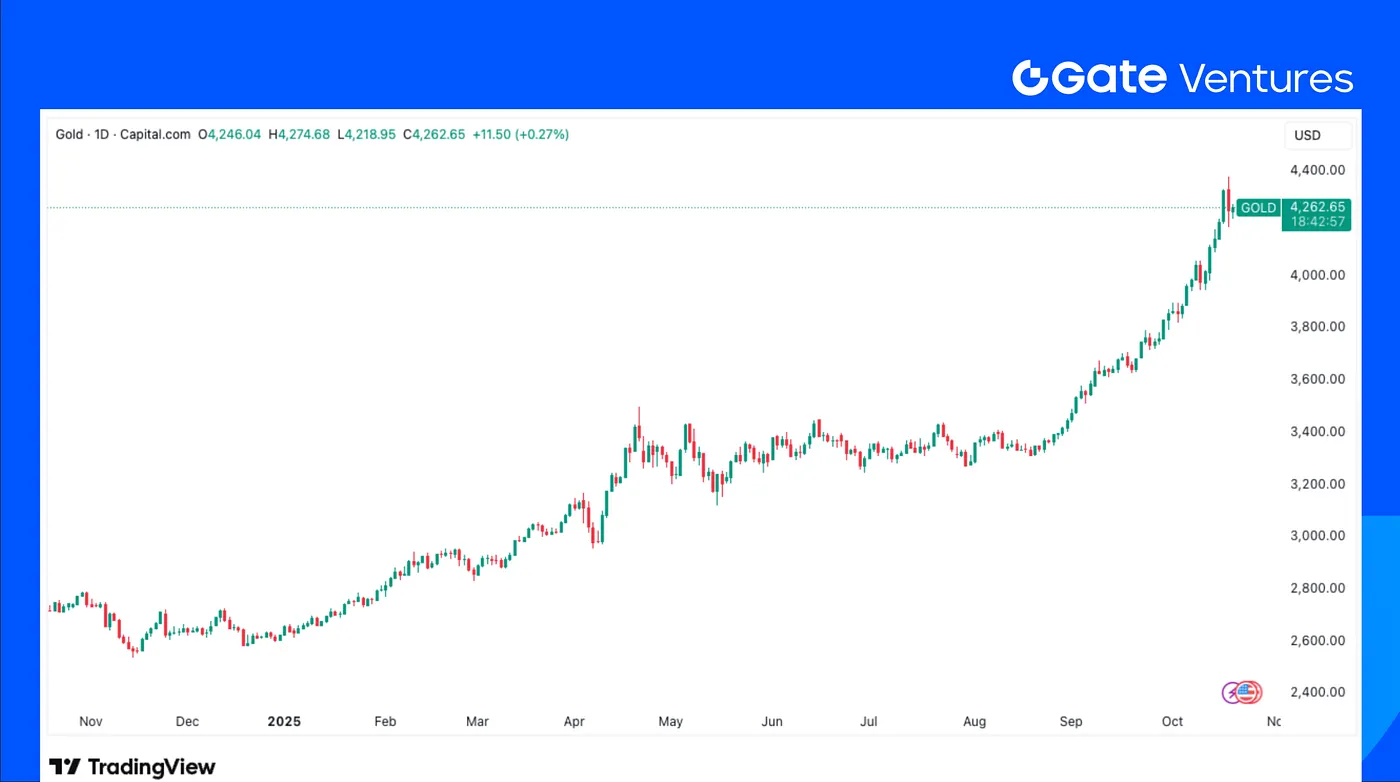
Task: Click the 3,400.00 price axis label
Action: pyautogui.click(x=1316, y=432)
